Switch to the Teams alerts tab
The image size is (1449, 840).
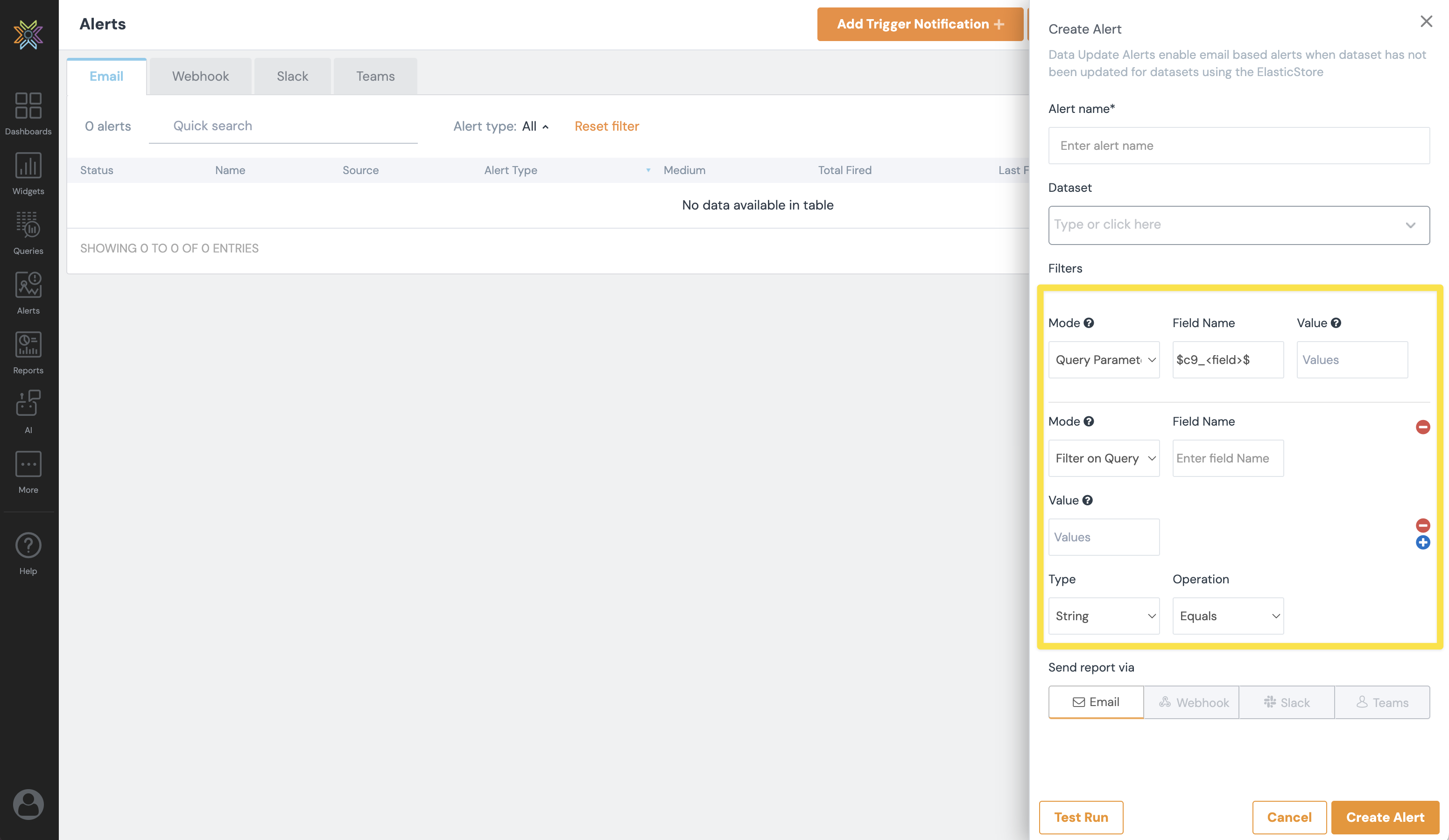[375, 76]
